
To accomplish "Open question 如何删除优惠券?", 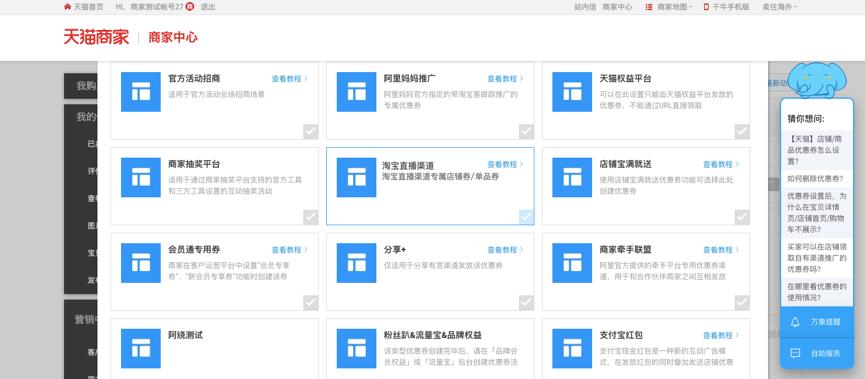I will pos(816,179).
